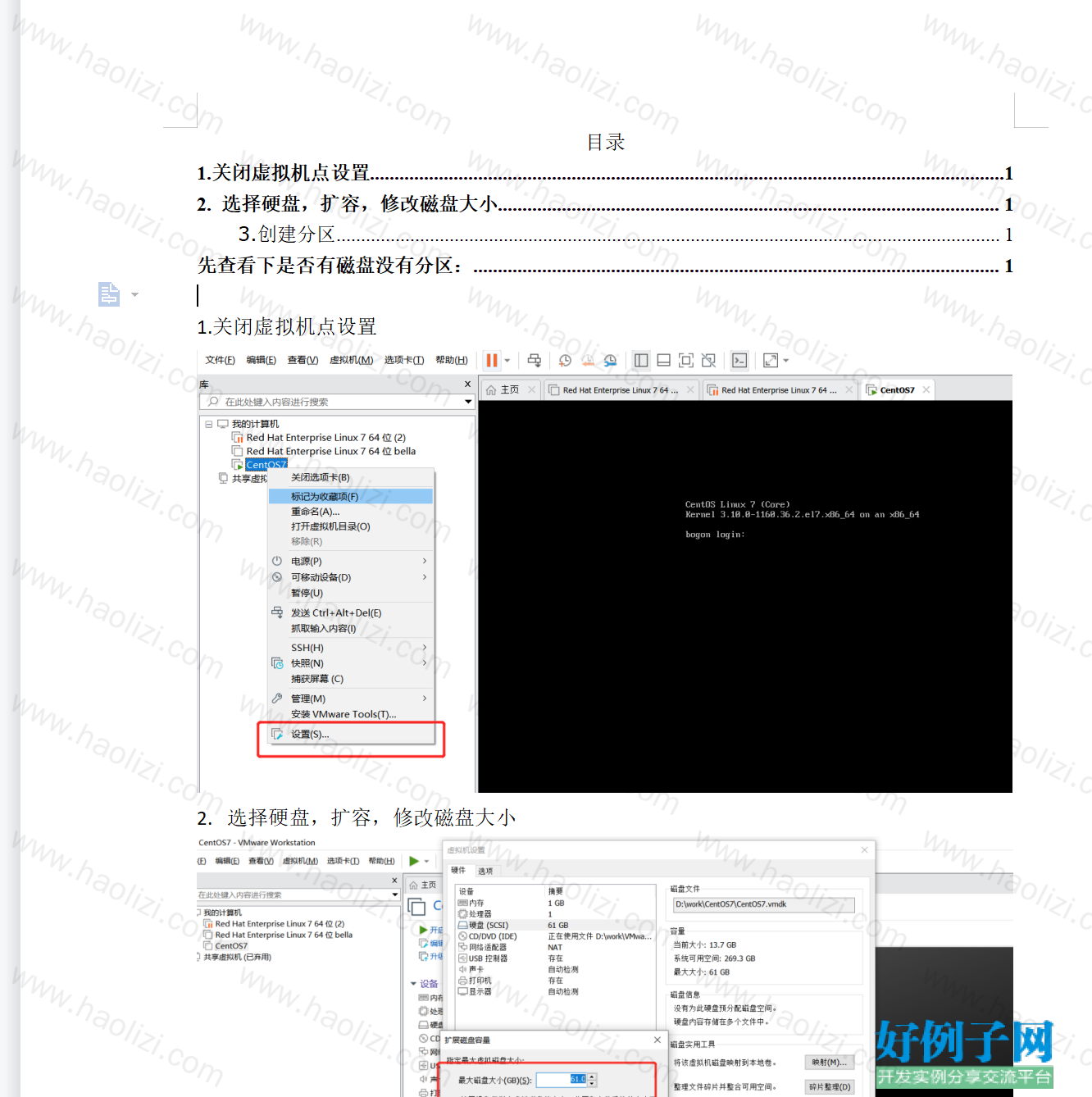Click the wrench icon beside 管理(M)
1092x1097 pixels.
tap(277, 699)
